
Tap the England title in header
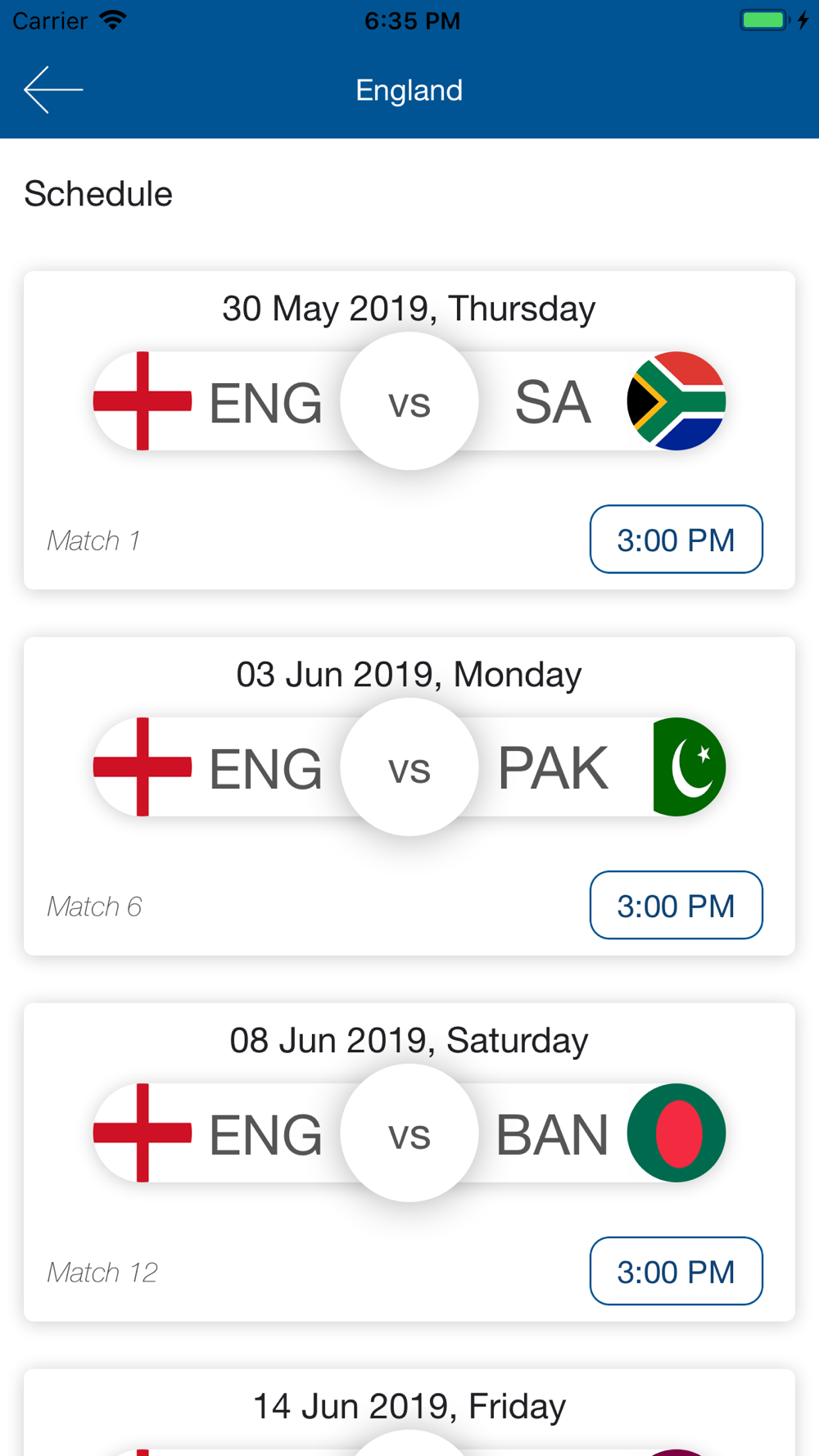click(409, 90)
